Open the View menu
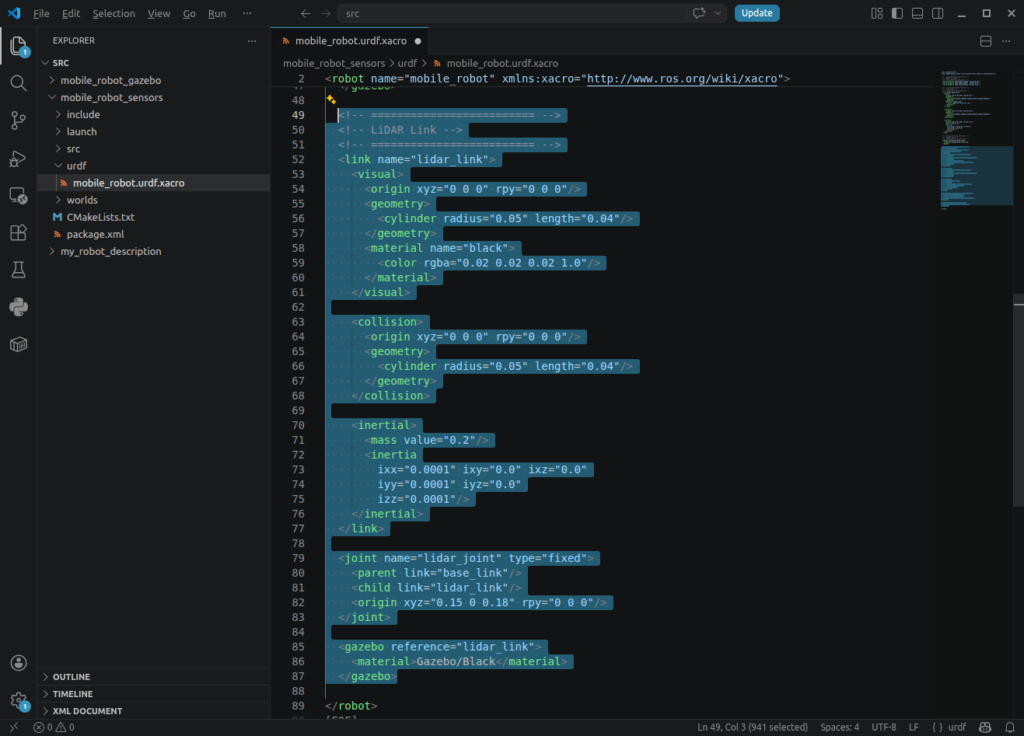Image resolution: width=1024 pixels, height=736 pixels. (x=159, y=13)
